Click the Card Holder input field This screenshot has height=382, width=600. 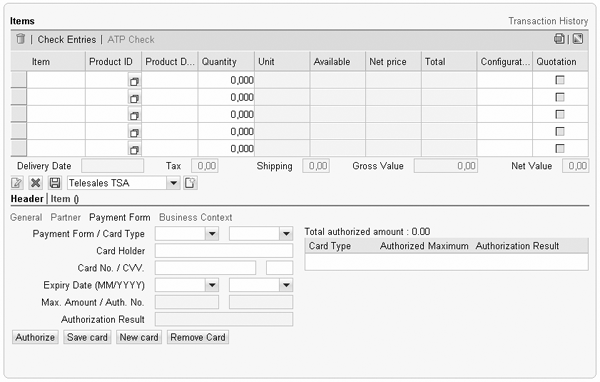click(x=224, y=251)
